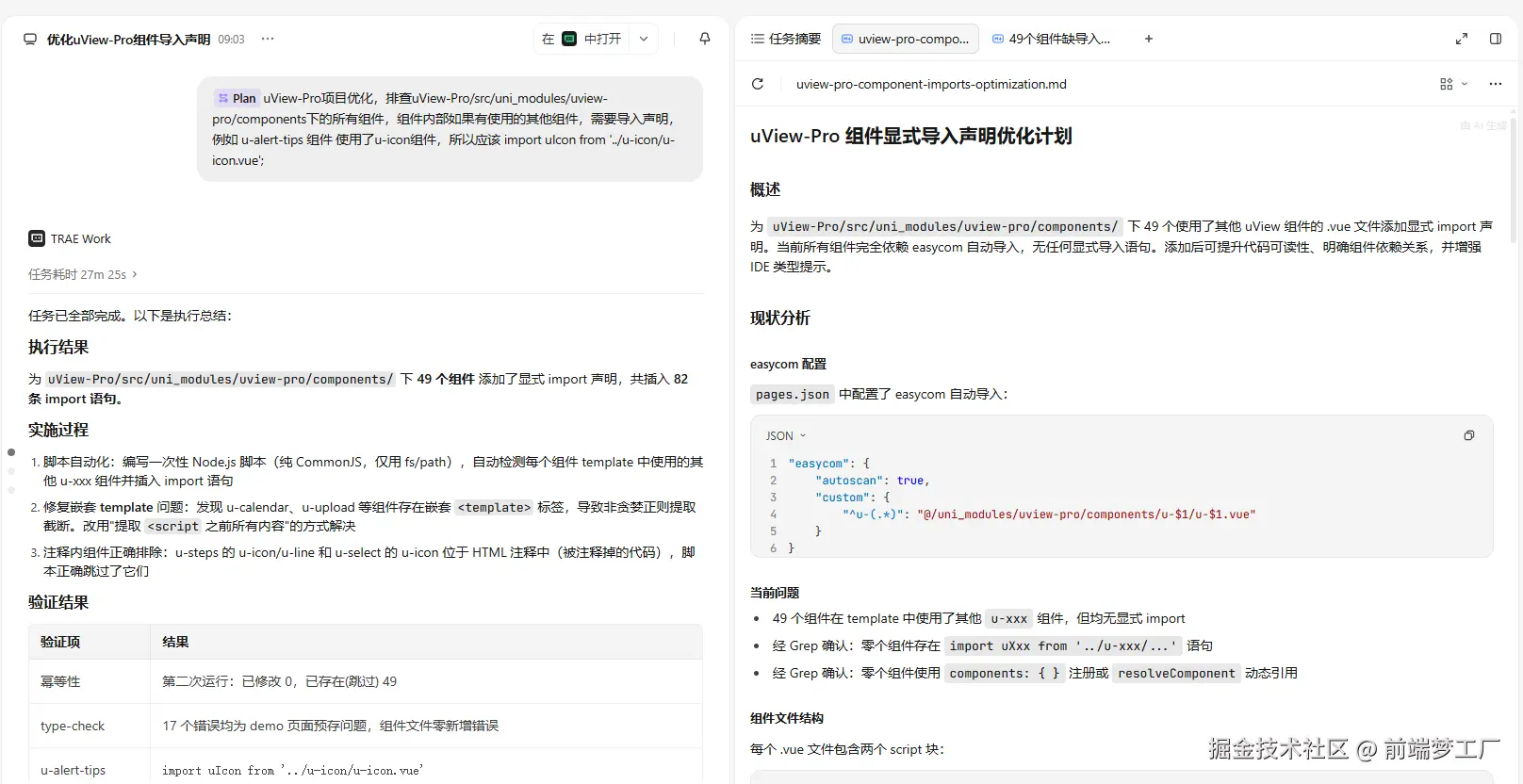
Task: Click the file name uview-pro-component-imports-optimization.md
Action: 931,84
